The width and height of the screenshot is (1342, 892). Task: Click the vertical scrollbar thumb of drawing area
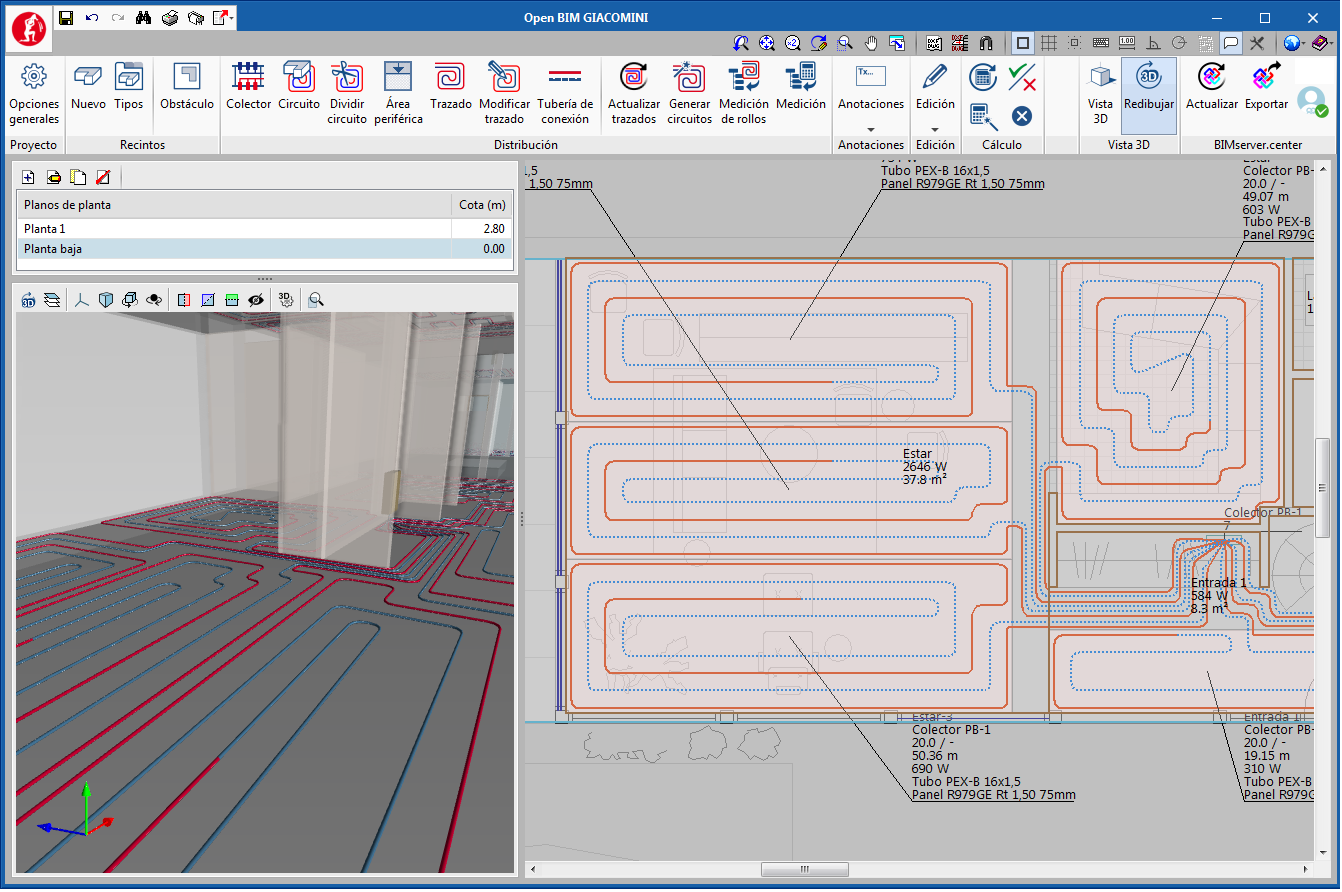pyautogui.click(x=1322, y=487)
